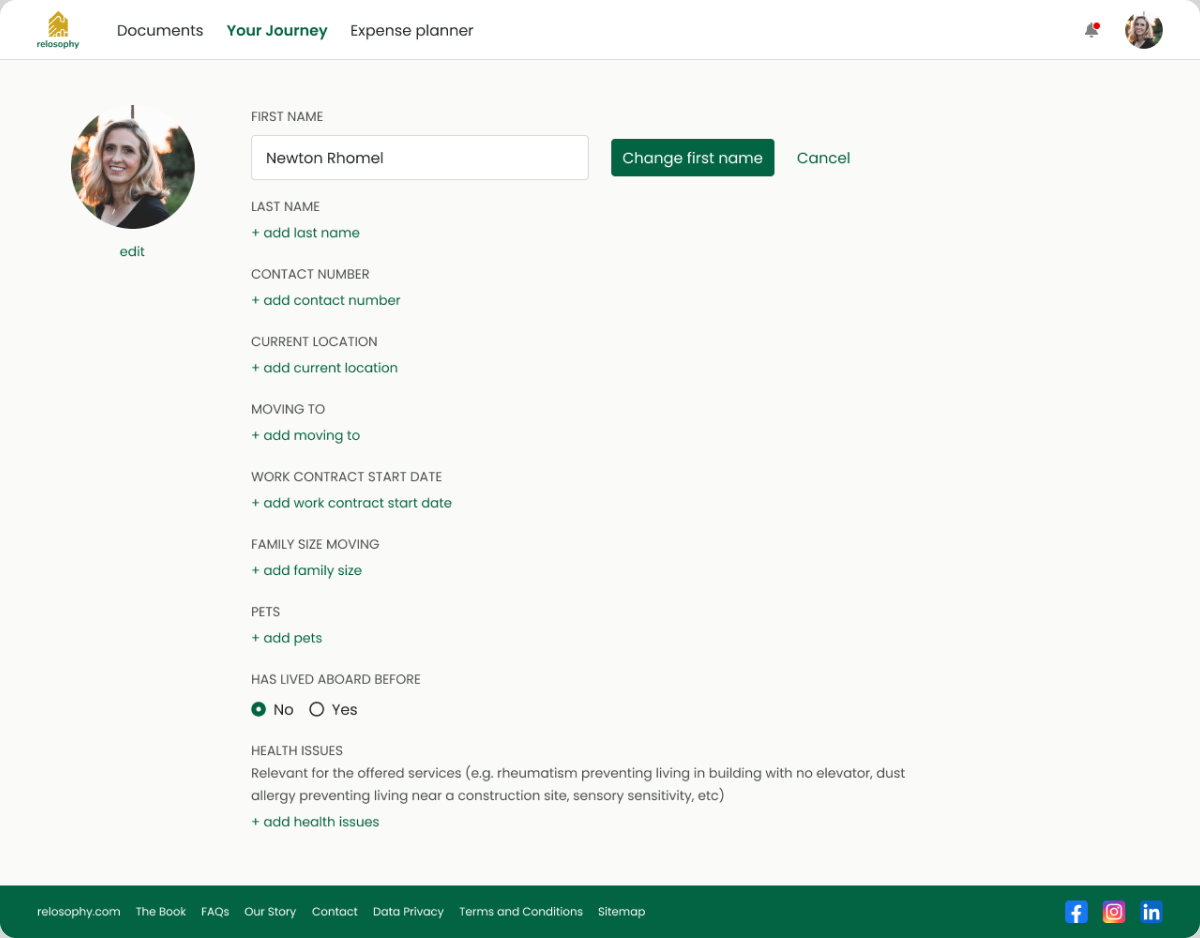Open the Facebook icon in footer
The image size is (1200, 938).
(1076, 912)
